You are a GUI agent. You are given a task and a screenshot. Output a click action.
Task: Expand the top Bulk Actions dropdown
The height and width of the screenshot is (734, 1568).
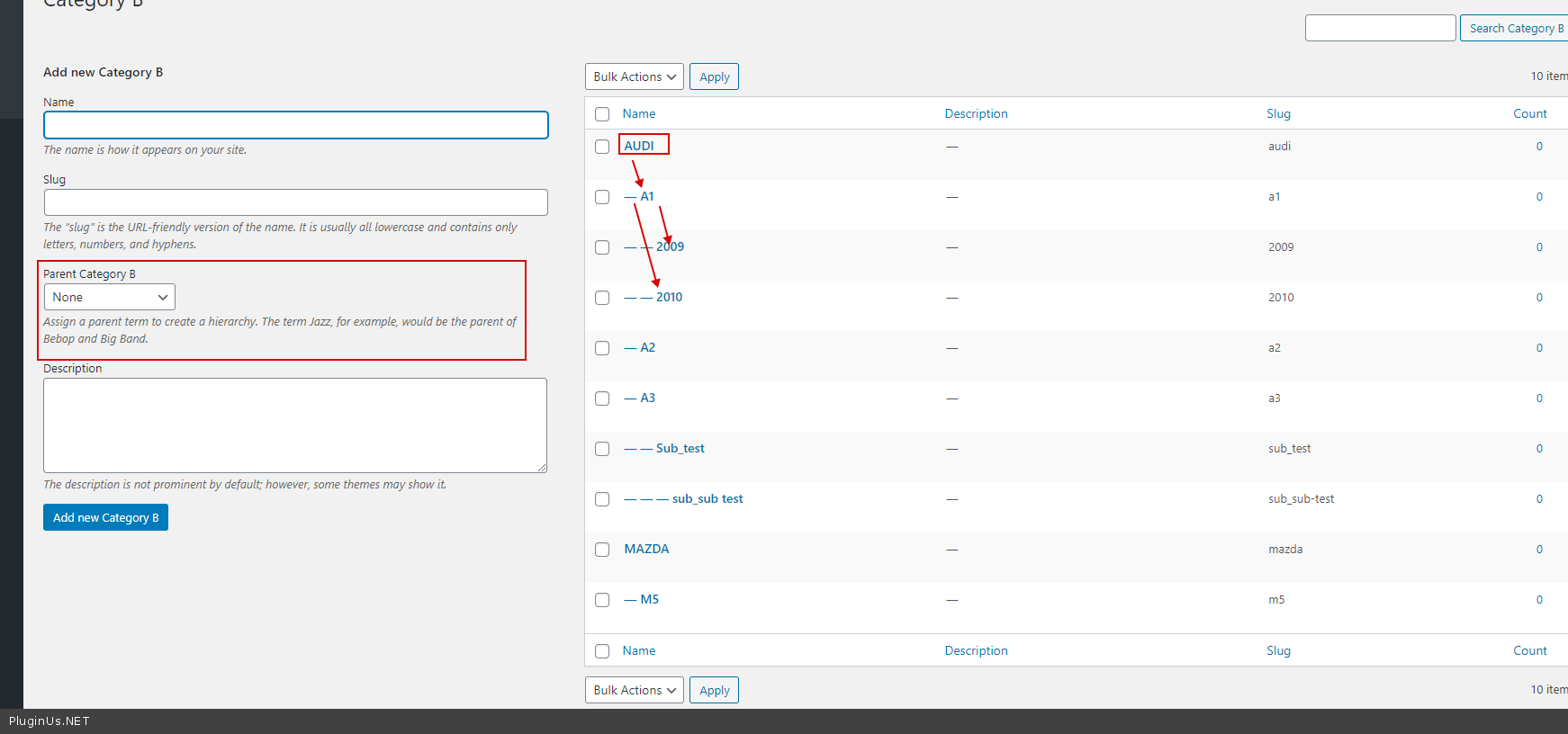pos(634,76)
